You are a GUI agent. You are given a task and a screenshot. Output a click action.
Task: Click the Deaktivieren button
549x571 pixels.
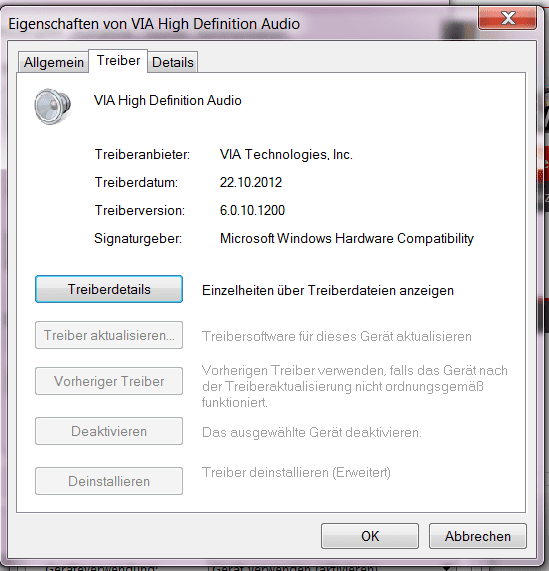pos(109,431)
